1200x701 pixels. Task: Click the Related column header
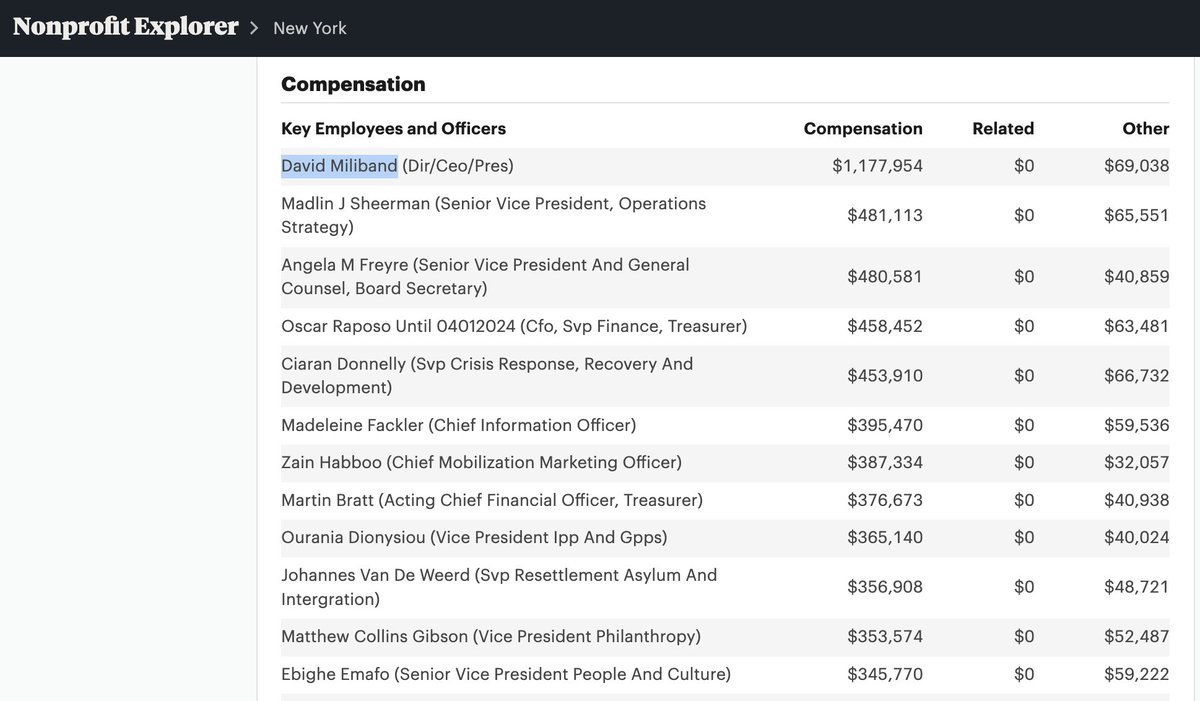[1003, 128]
